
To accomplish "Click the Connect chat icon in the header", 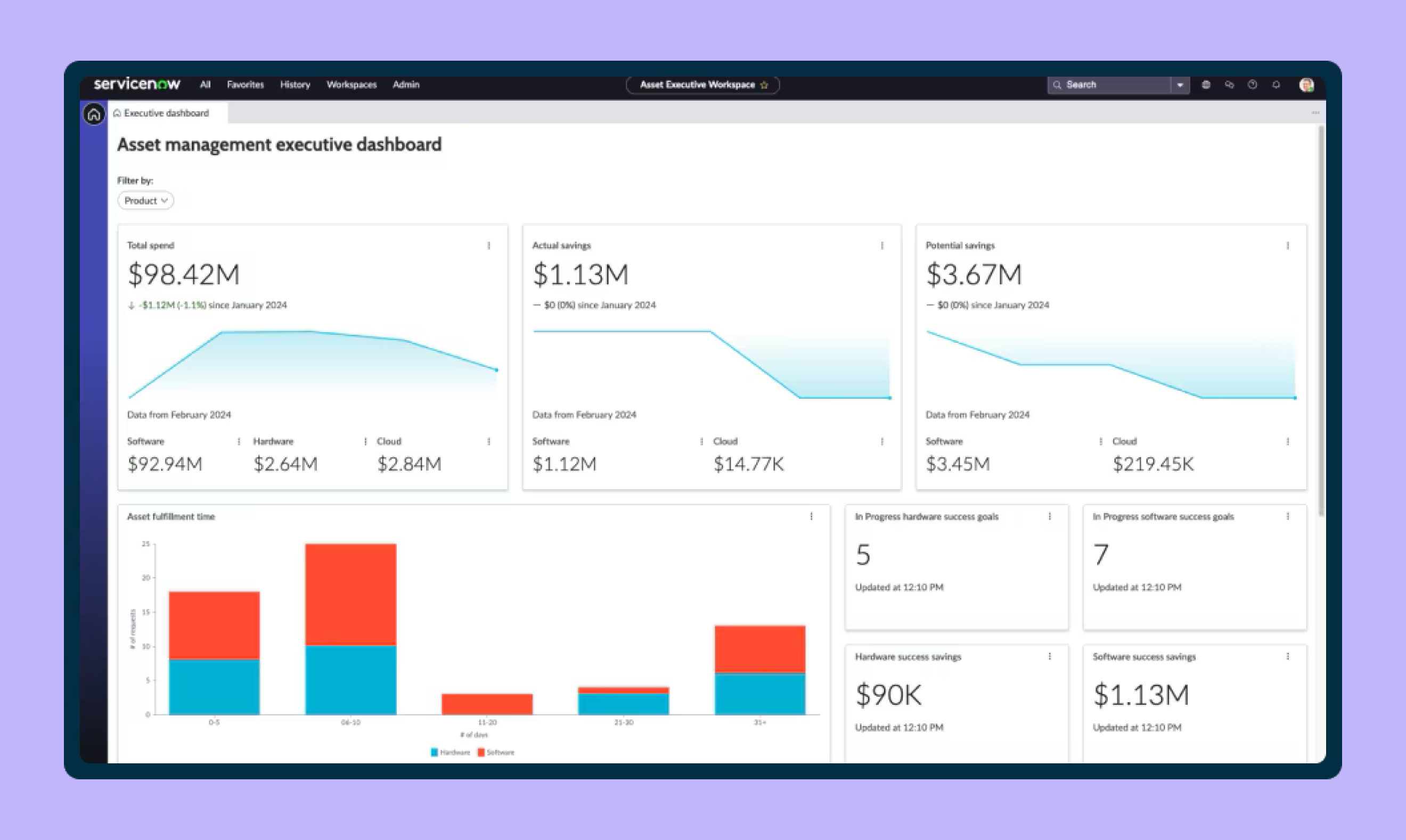I will [x=1230, y=85].
